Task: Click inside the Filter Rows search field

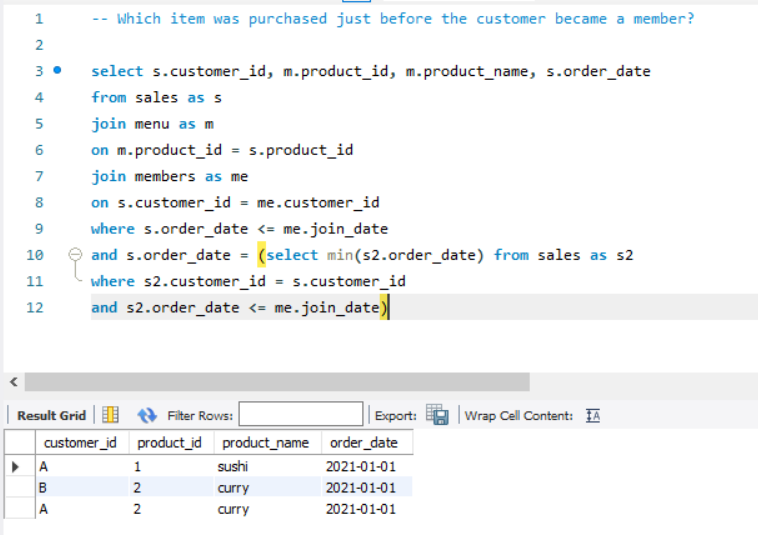Action: pyautogui.click(x=300, y=415)
